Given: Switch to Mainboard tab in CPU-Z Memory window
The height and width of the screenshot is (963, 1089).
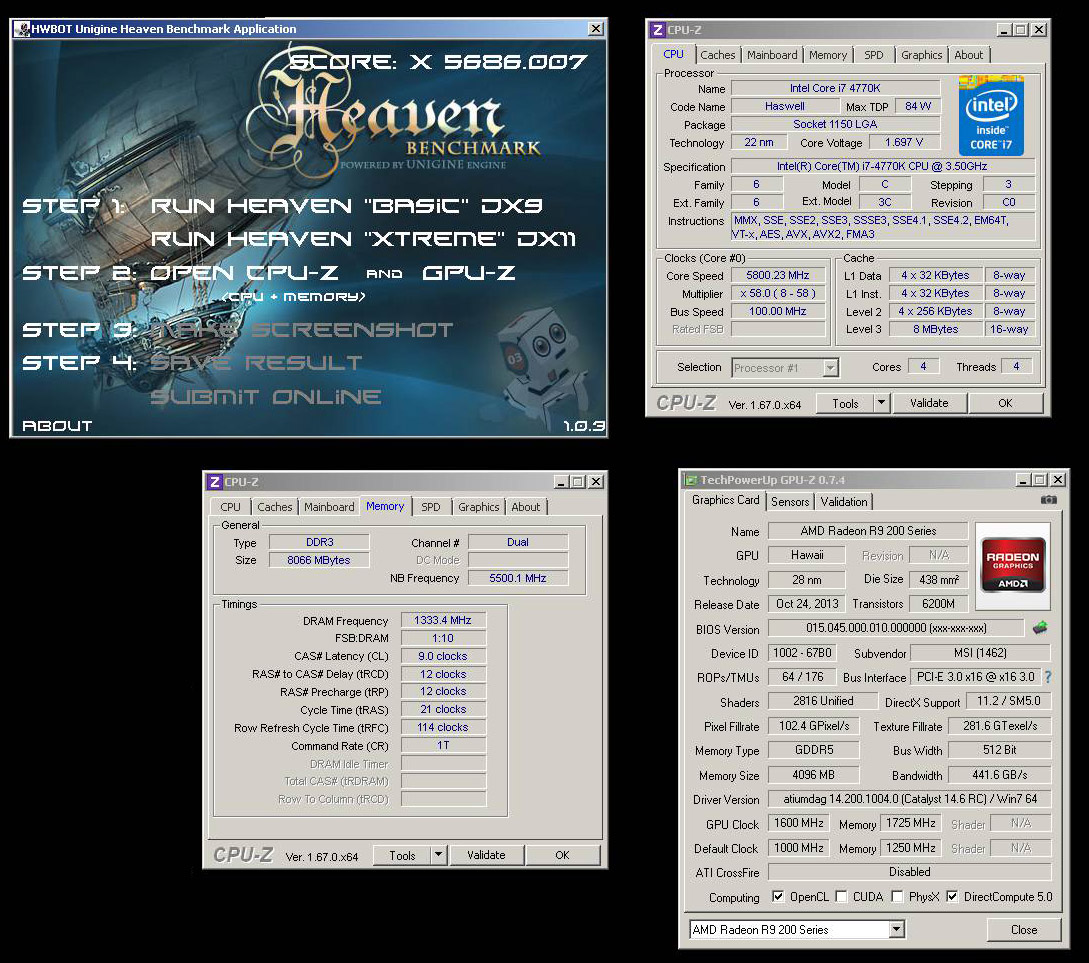Looking at the screenshot, I should click(x=329, y=507).
